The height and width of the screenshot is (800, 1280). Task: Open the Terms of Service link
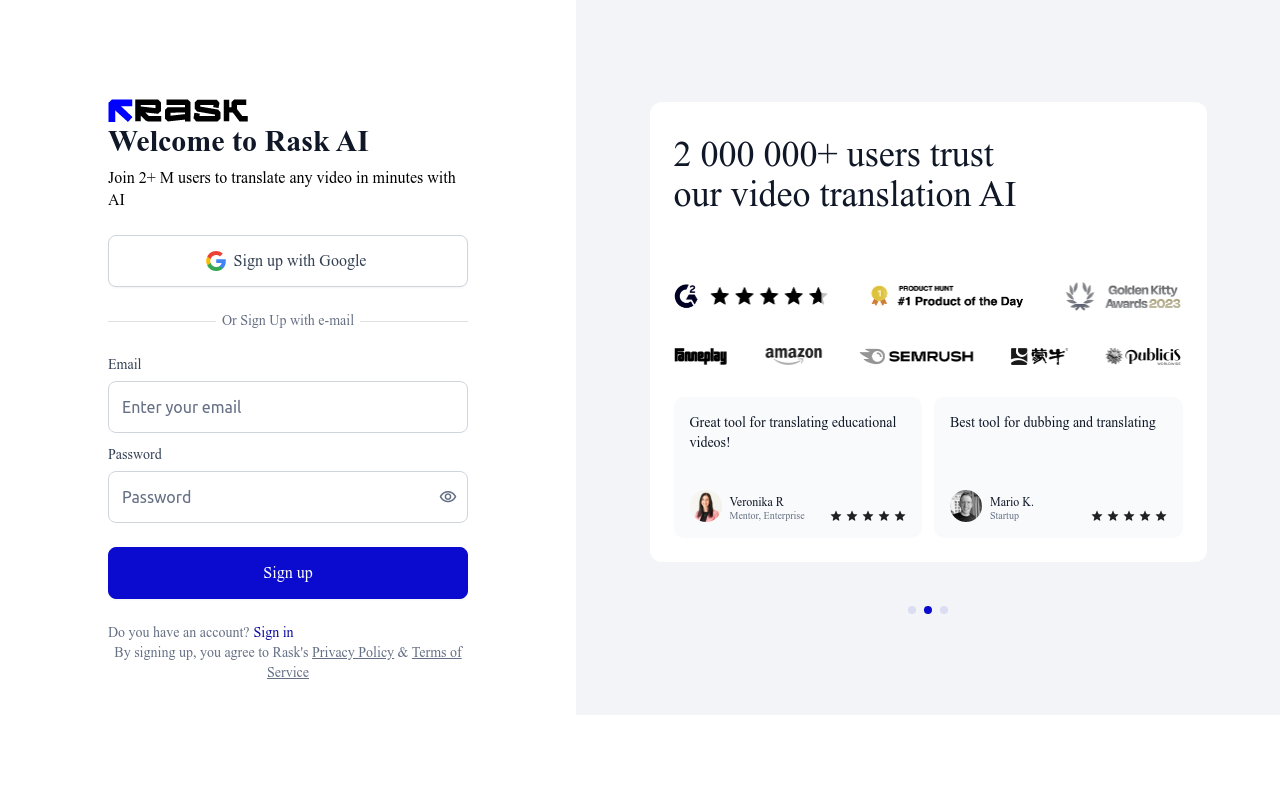[x=364, y=662]
